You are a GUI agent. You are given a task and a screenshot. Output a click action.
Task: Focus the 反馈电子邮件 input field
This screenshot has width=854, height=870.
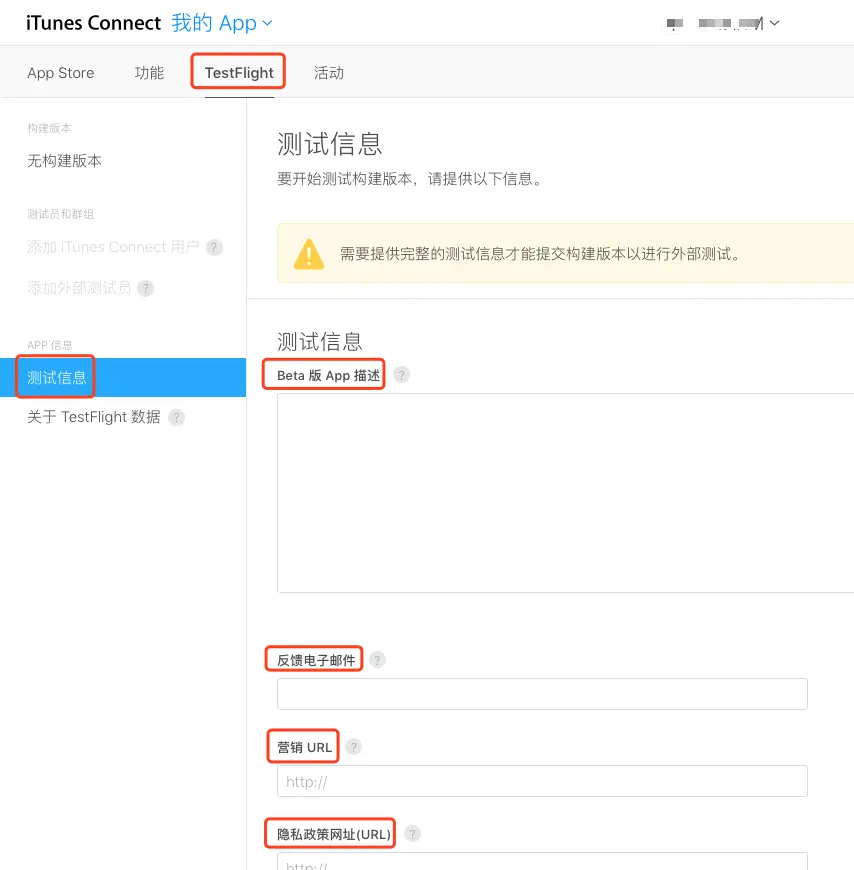coord(542,694)
